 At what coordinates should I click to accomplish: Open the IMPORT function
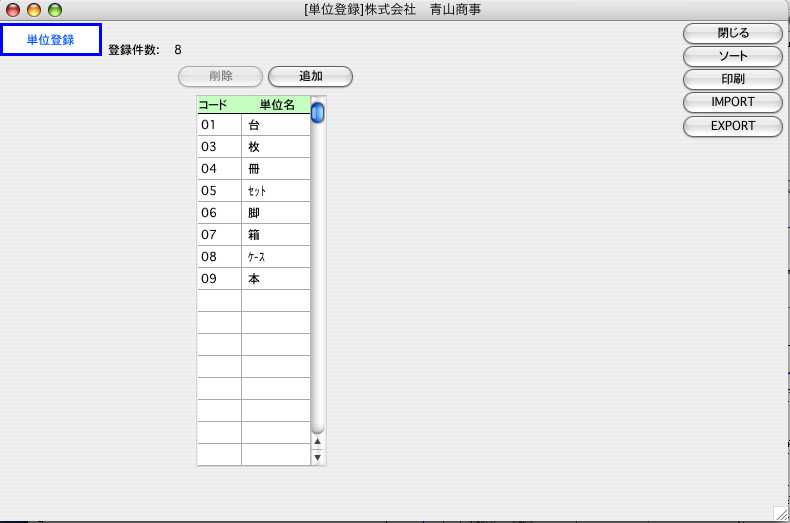point(732,102)
